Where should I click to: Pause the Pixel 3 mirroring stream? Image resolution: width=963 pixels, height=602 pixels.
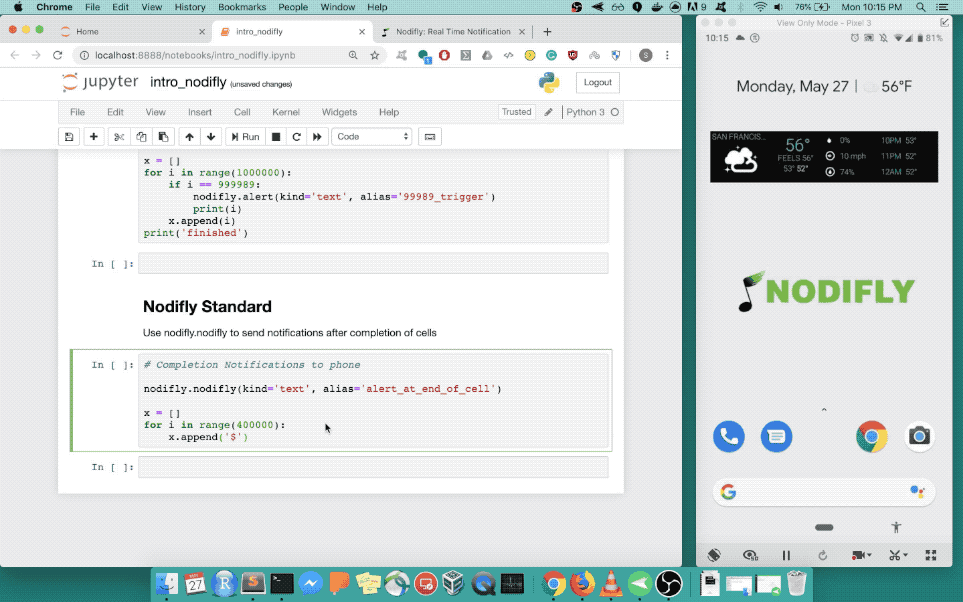point(786,555)
